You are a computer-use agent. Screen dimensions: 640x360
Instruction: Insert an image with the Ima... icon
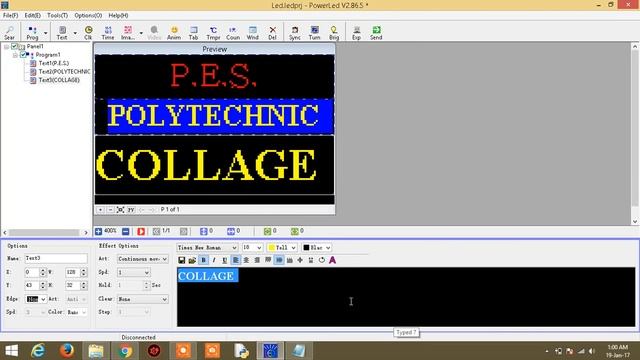128,33
